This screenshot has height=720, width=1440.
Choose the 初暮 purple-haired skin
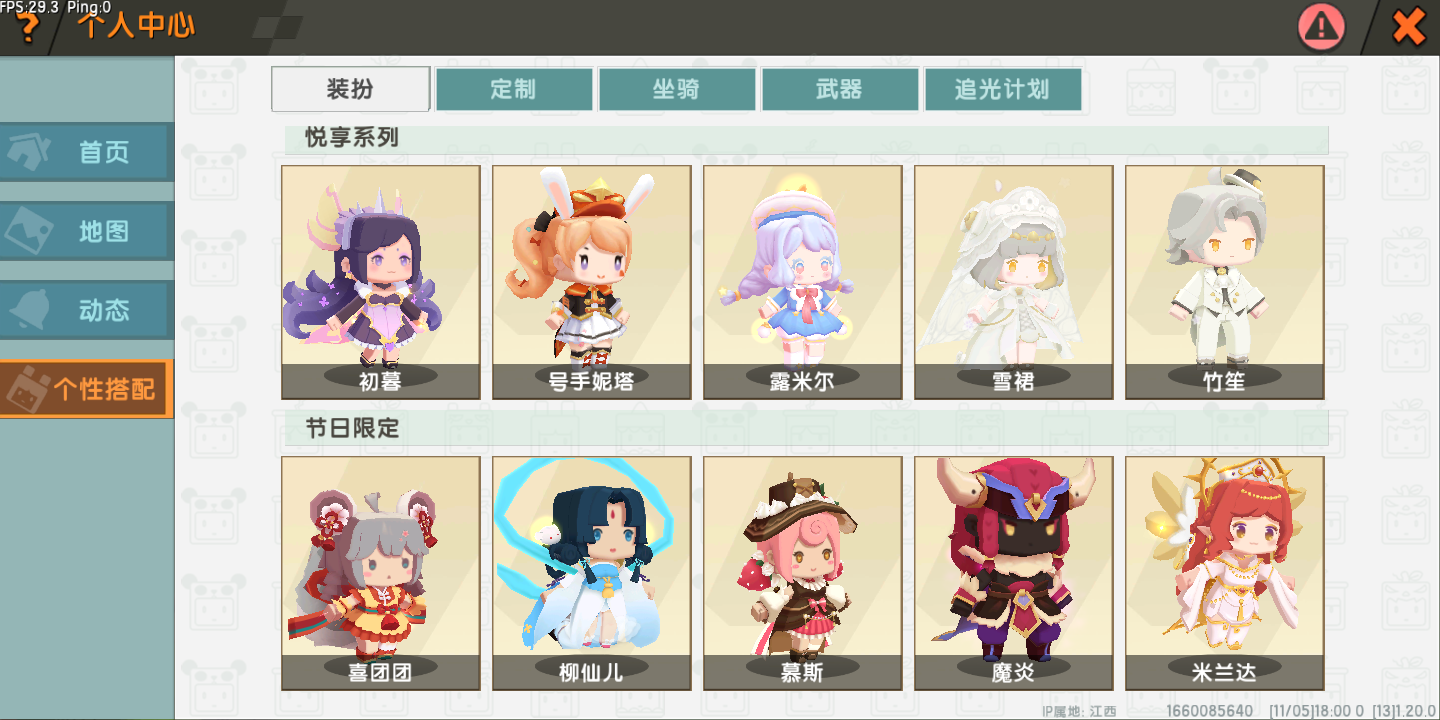[381, 282]
